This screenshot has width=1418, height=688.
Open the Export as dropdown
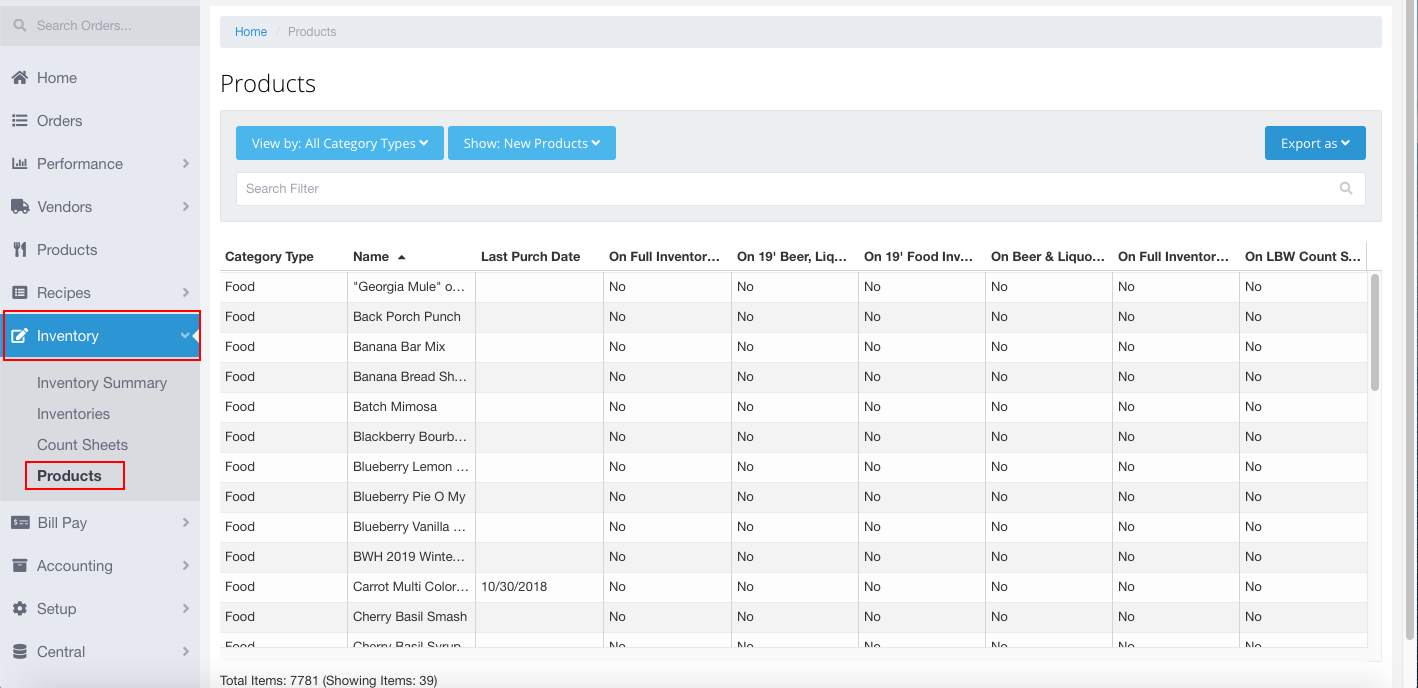click(x=1314, y=143)
